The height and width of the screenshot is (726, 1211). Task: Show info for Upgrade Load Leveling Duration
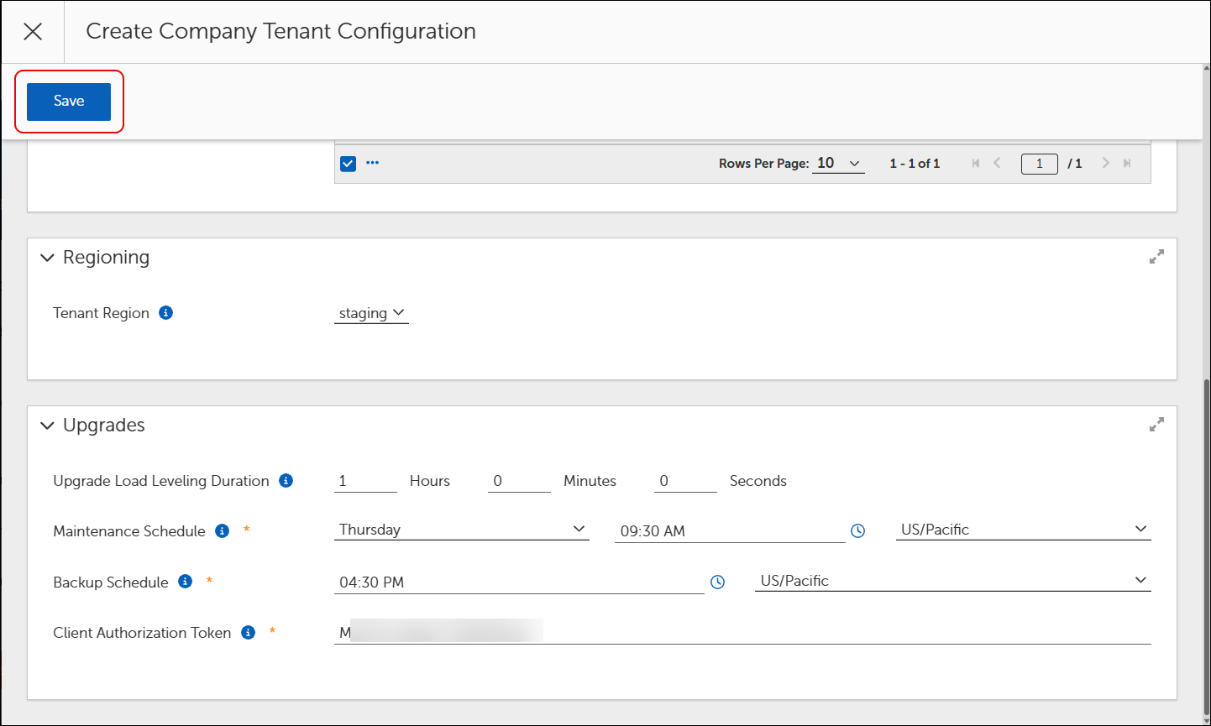[286, 481]
